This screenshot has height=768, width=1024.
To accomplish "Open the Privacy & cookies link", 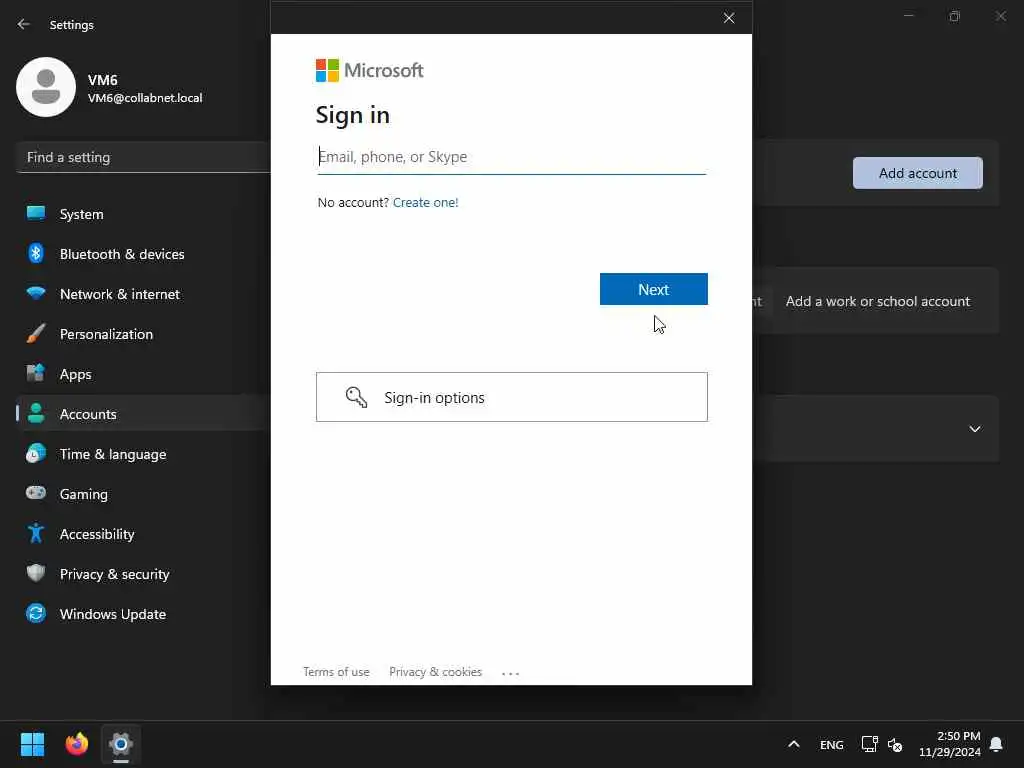I will [436, 671].
